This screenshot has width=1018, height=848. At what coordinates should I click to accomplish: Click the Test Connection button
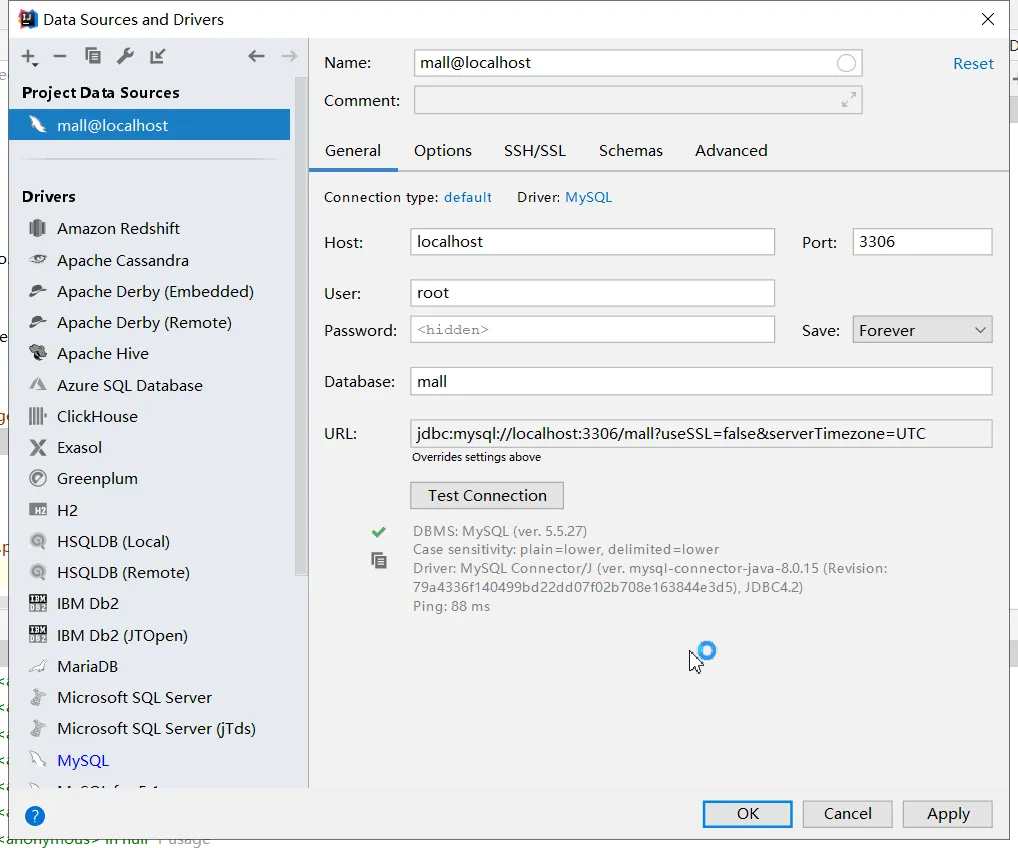[487, 495]
